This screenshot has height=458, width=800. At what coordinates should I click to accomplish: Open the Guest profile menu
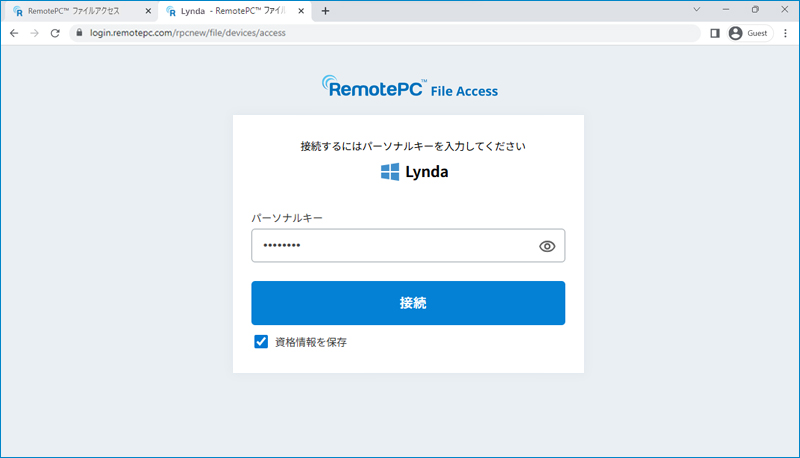(749, 33)
